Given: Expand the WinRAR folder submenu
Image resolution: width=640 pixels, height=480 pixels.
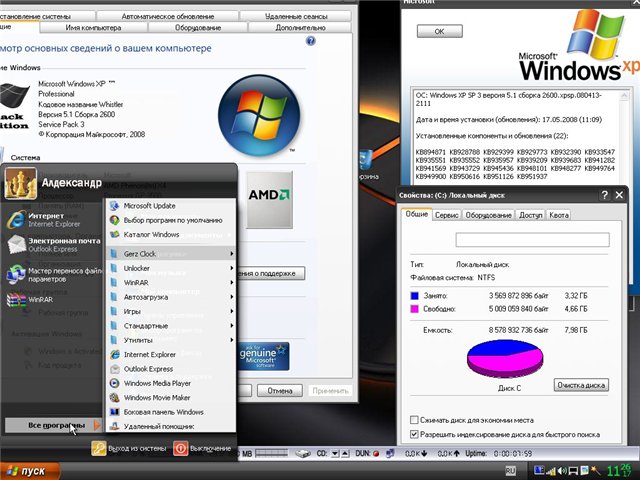Looking at the screenshot, I should (x=171, y=282).
